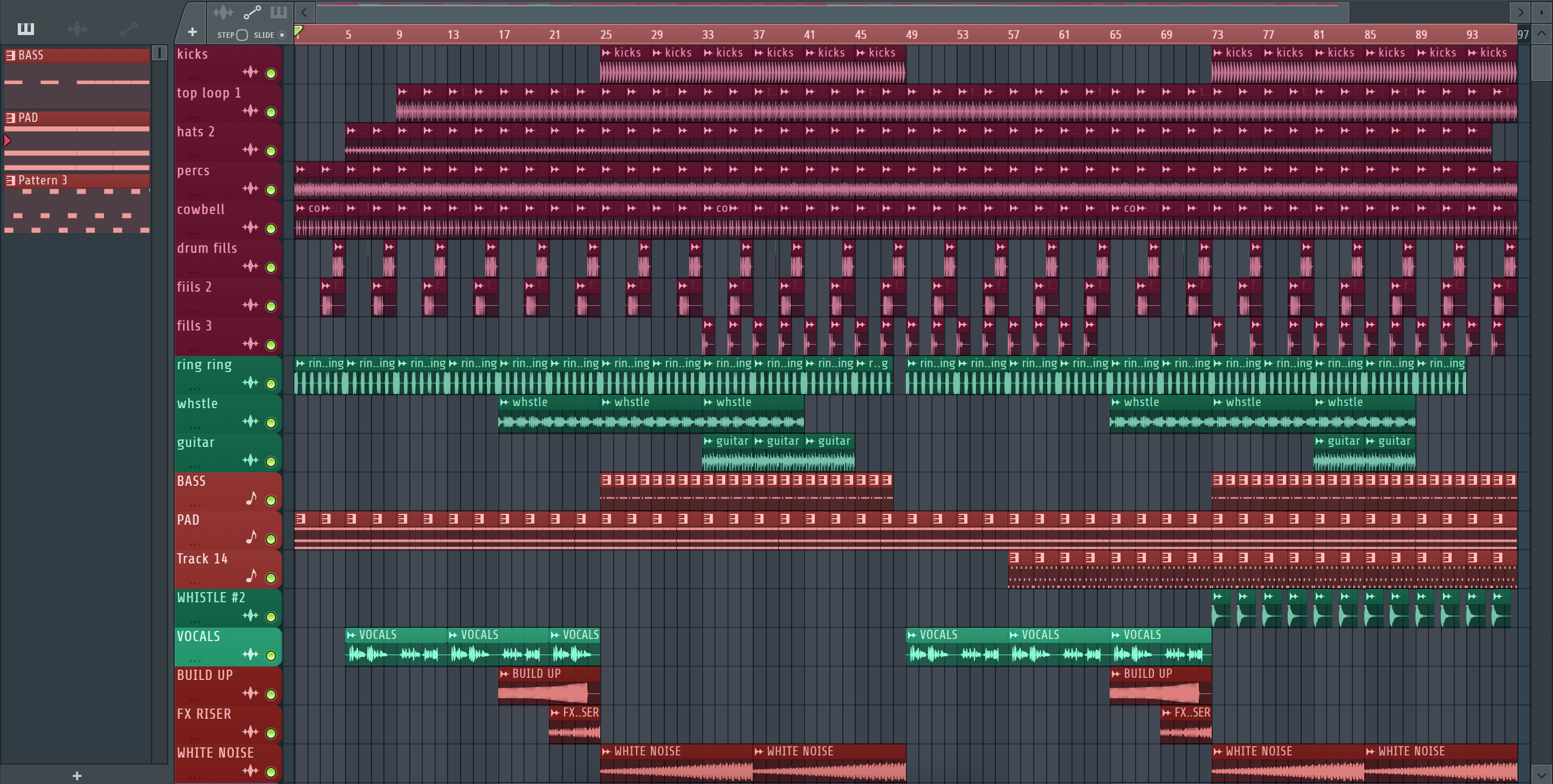
Task: Click the left scroll arrow above the timeline
Action: (x=305, y=12)
